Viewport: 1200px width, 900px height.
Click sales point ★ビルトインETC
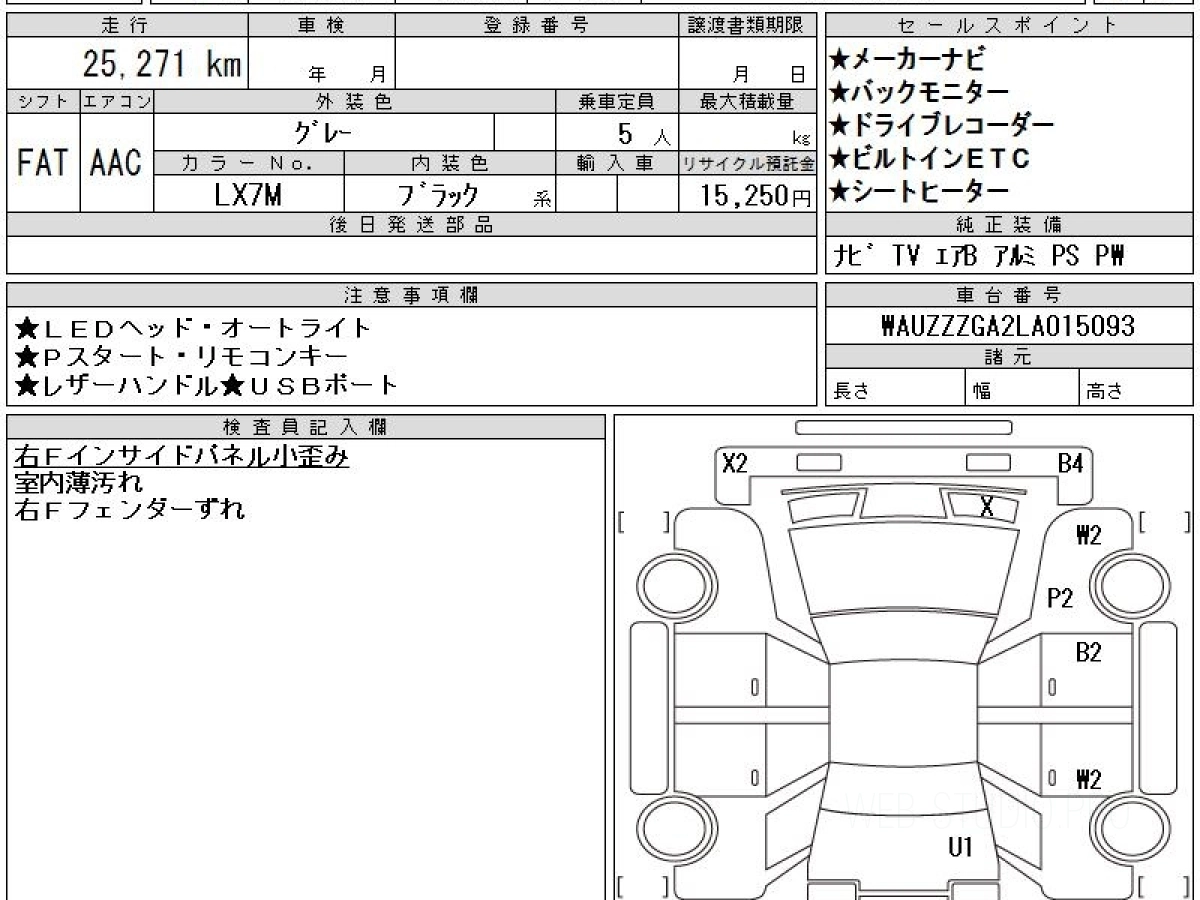930,157
